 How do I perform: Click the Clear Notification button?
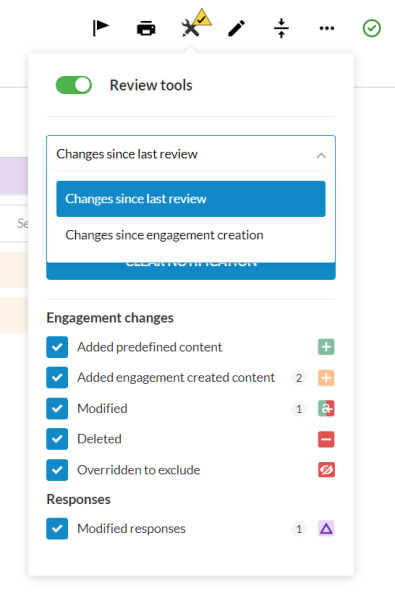(191, 270)
